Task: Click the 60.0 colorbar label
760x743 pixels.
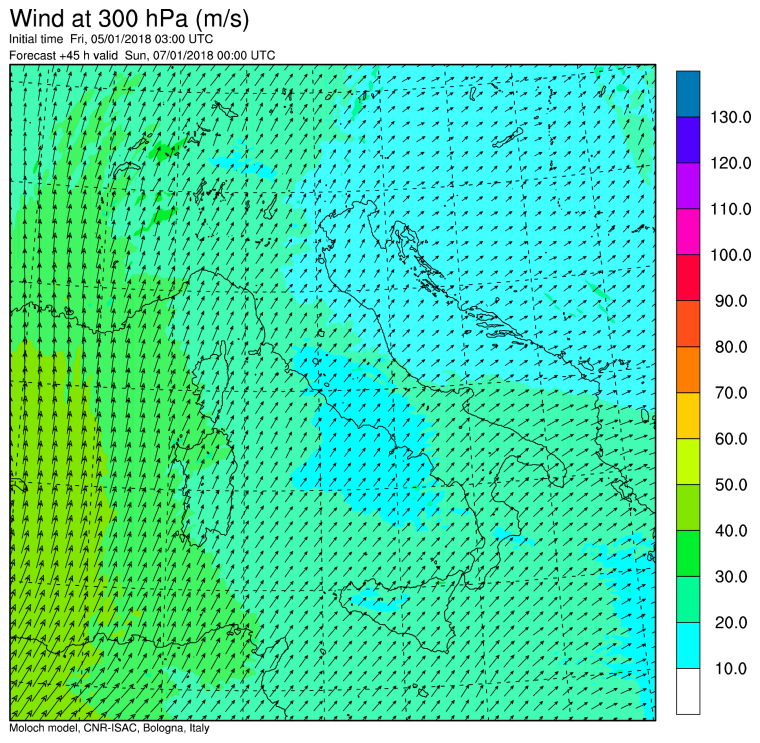Action: [731, 439]
